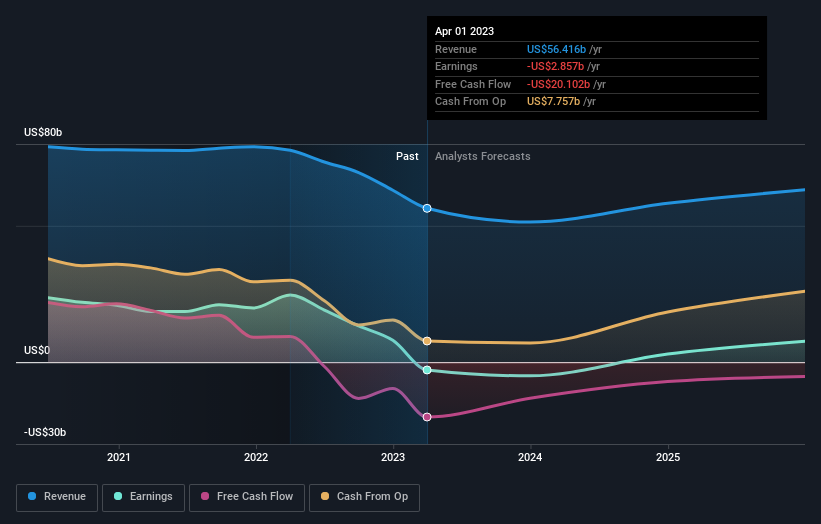Click the -US$2.857b earnings value in tooltip
Image resolution: width=821 pixels, height=524 pixels.
[x=555, y=66]
